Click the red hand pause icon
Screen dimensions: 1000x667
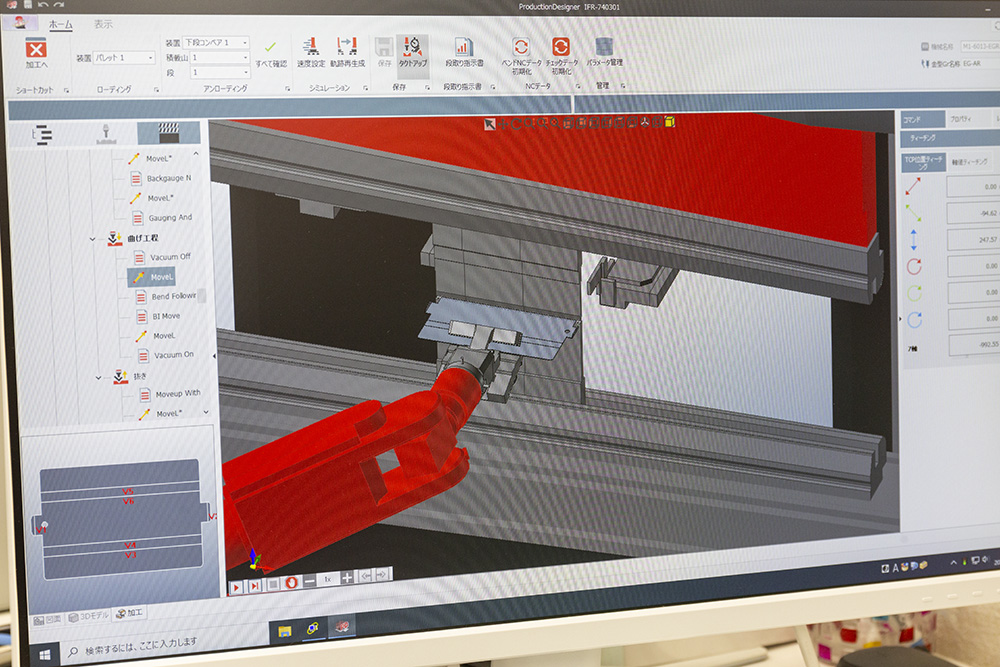291,582
